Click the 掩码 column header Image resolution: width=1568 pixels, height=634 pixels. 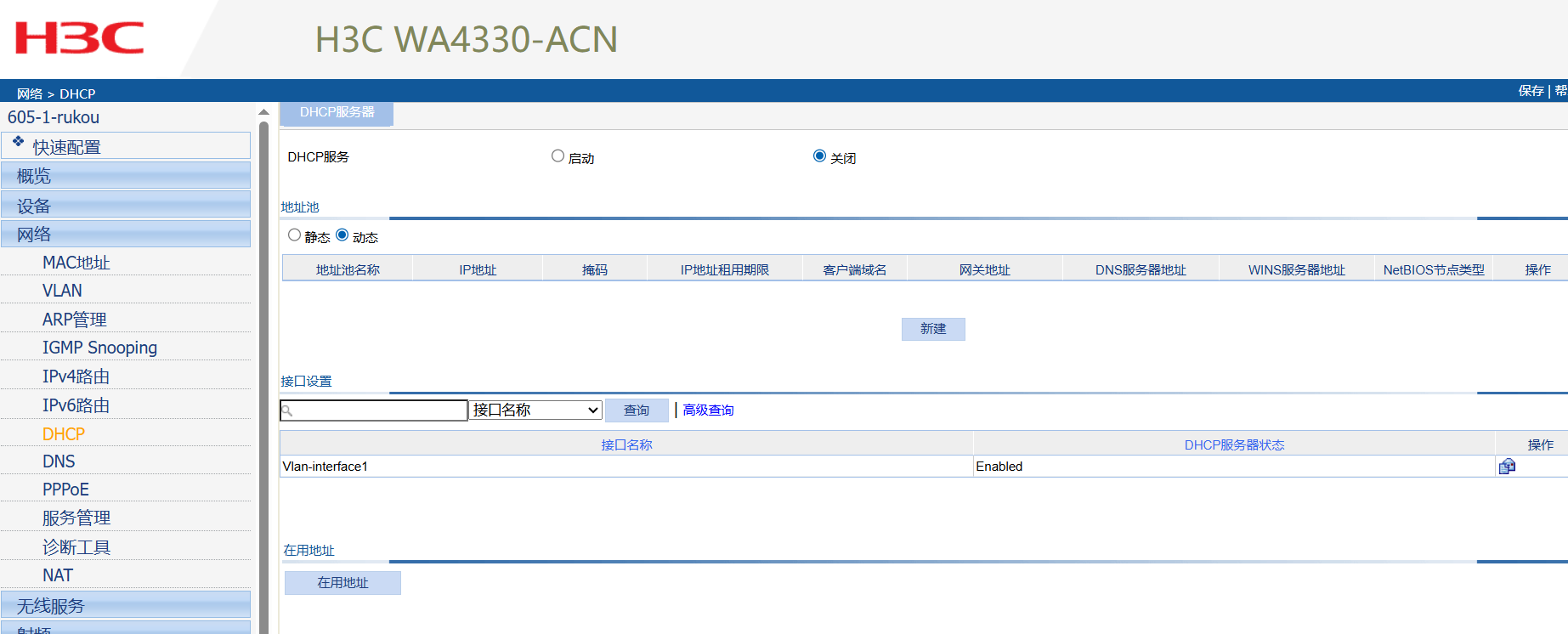tap(595, 269)
